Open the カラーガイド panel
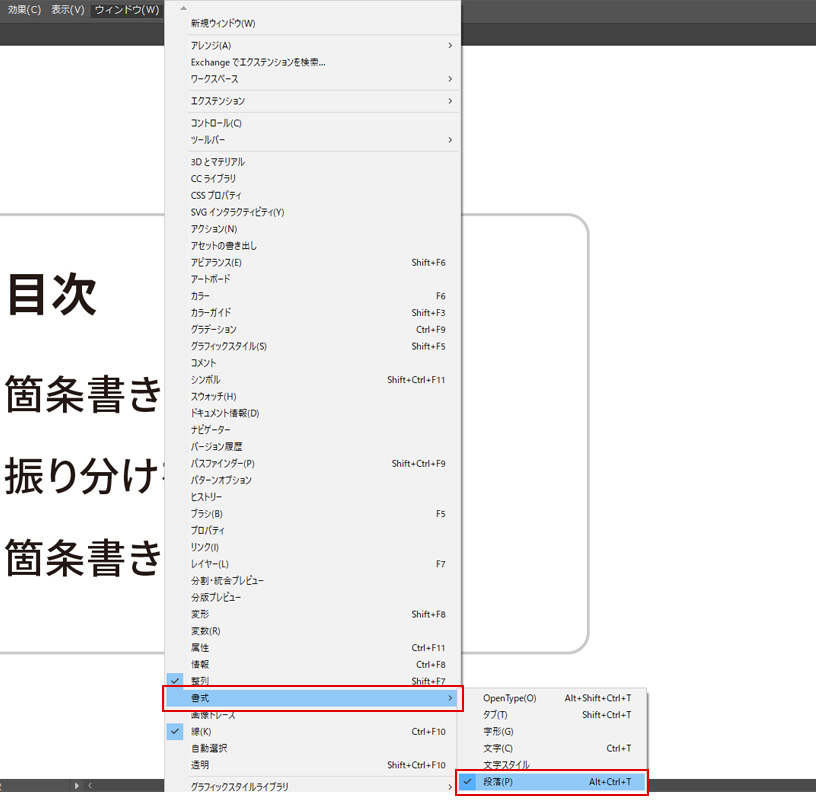Screen dimensions: 816x809 coord(312,313)
